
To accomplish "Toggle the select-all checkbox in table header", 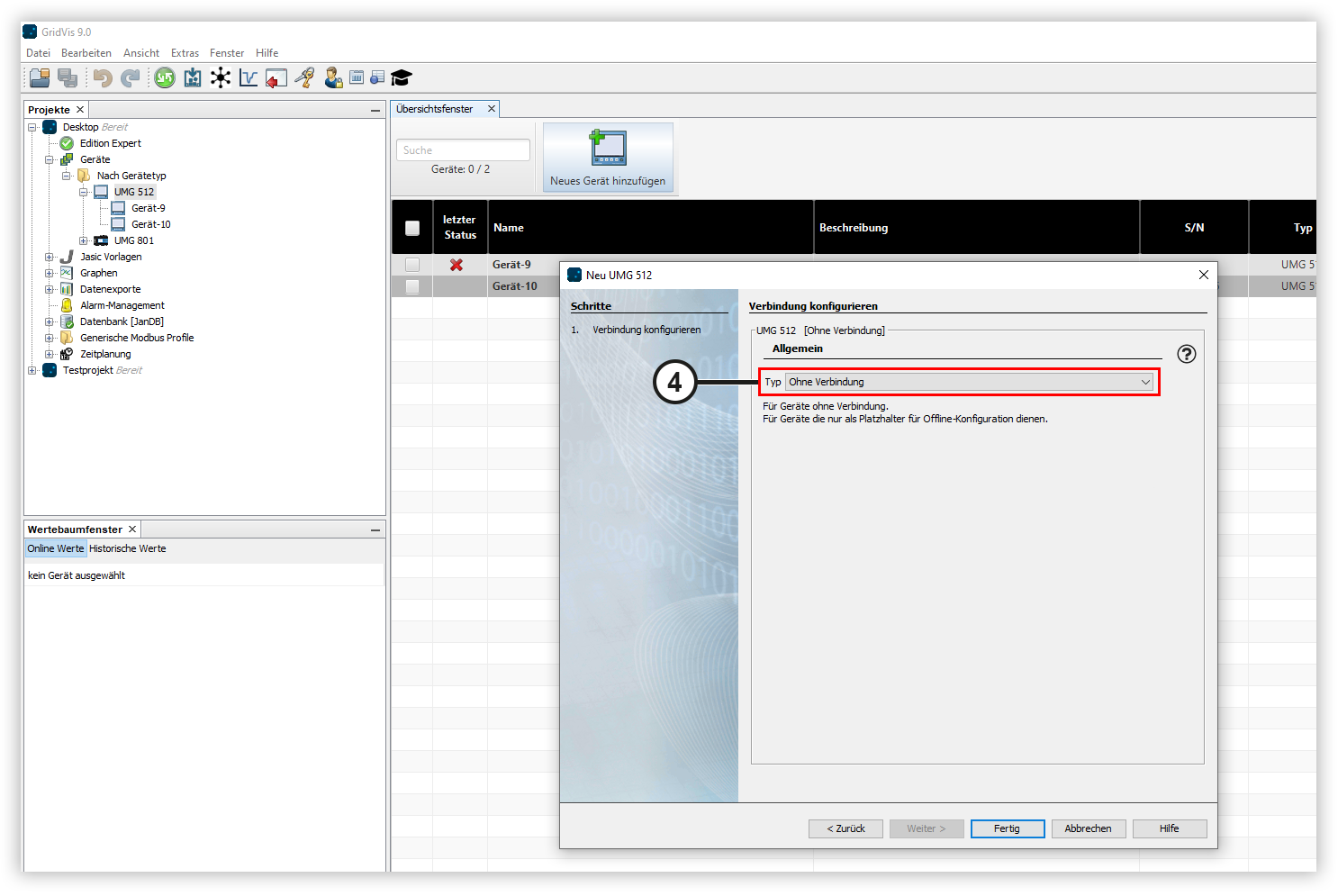I will [x=412, y=228].
